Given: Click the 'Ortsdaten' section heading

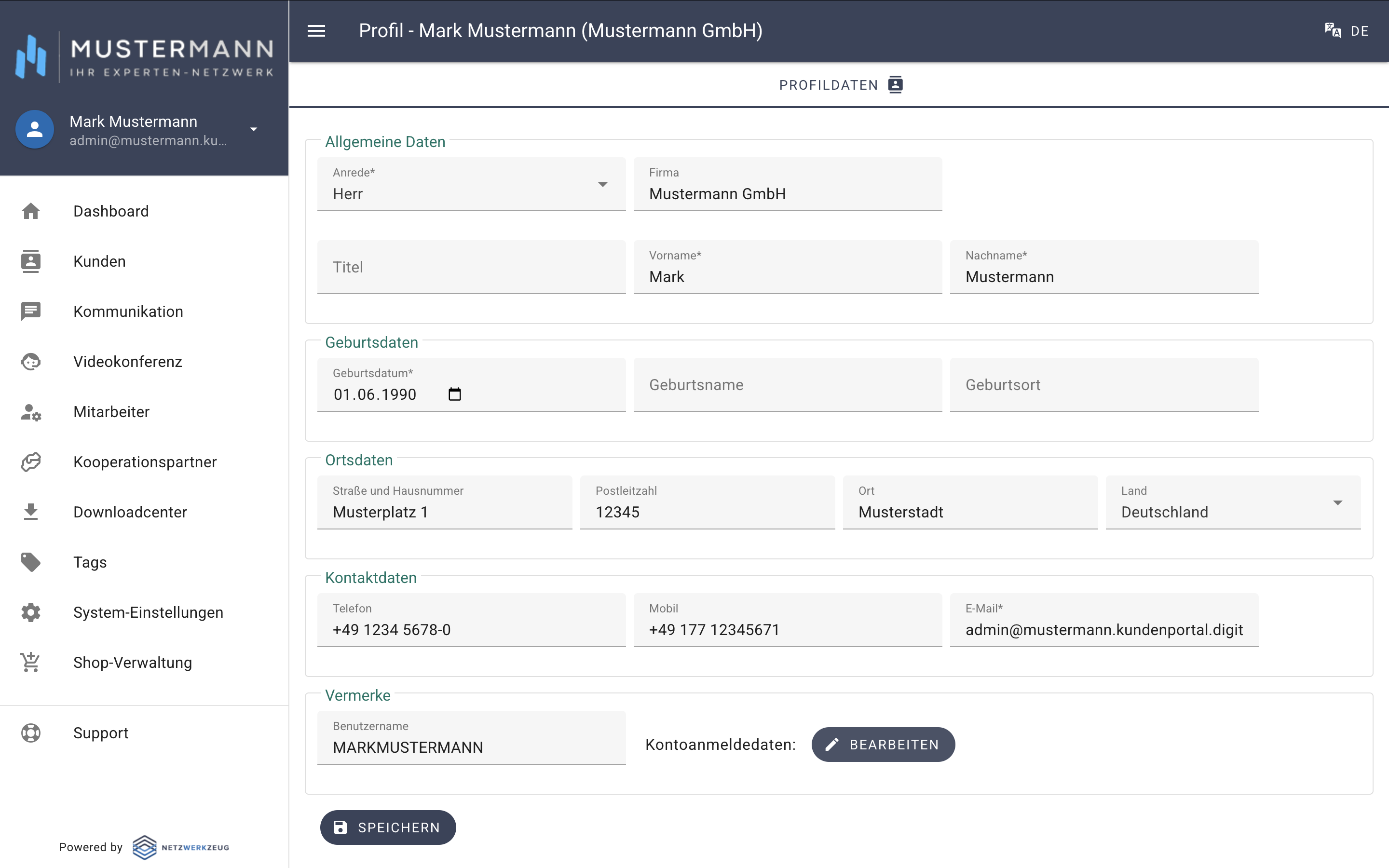Looking at the screenshot, I should point(359,461).
